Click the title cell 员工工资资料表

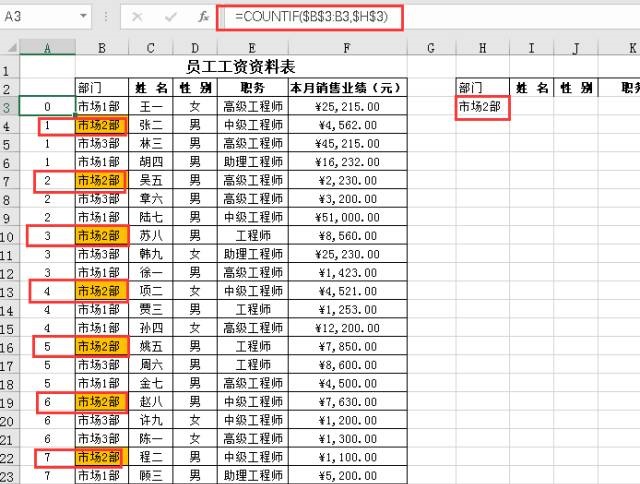241,67
